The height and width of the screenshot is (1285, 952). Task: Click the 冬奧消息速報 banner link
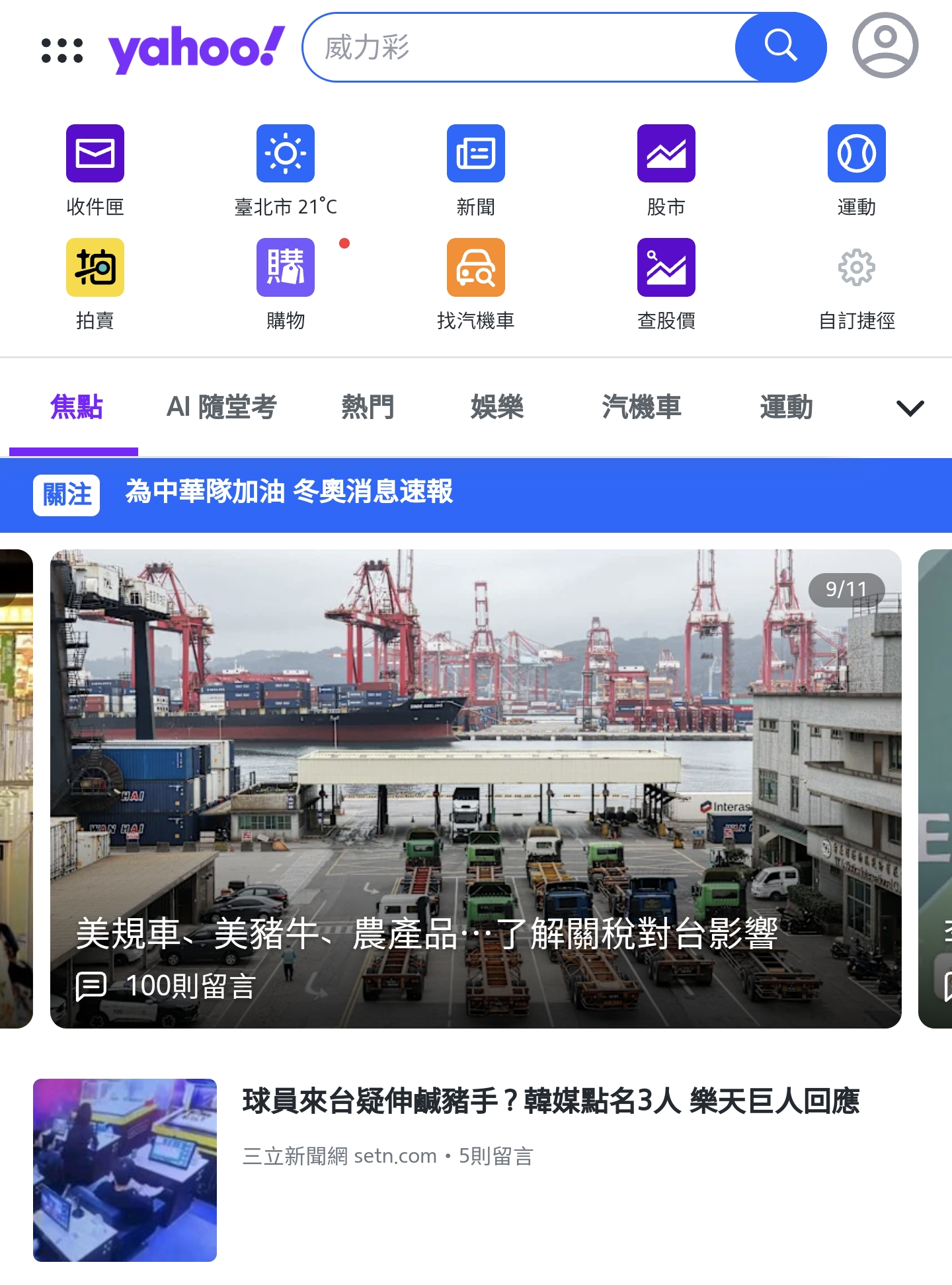(x=289, y=492)
